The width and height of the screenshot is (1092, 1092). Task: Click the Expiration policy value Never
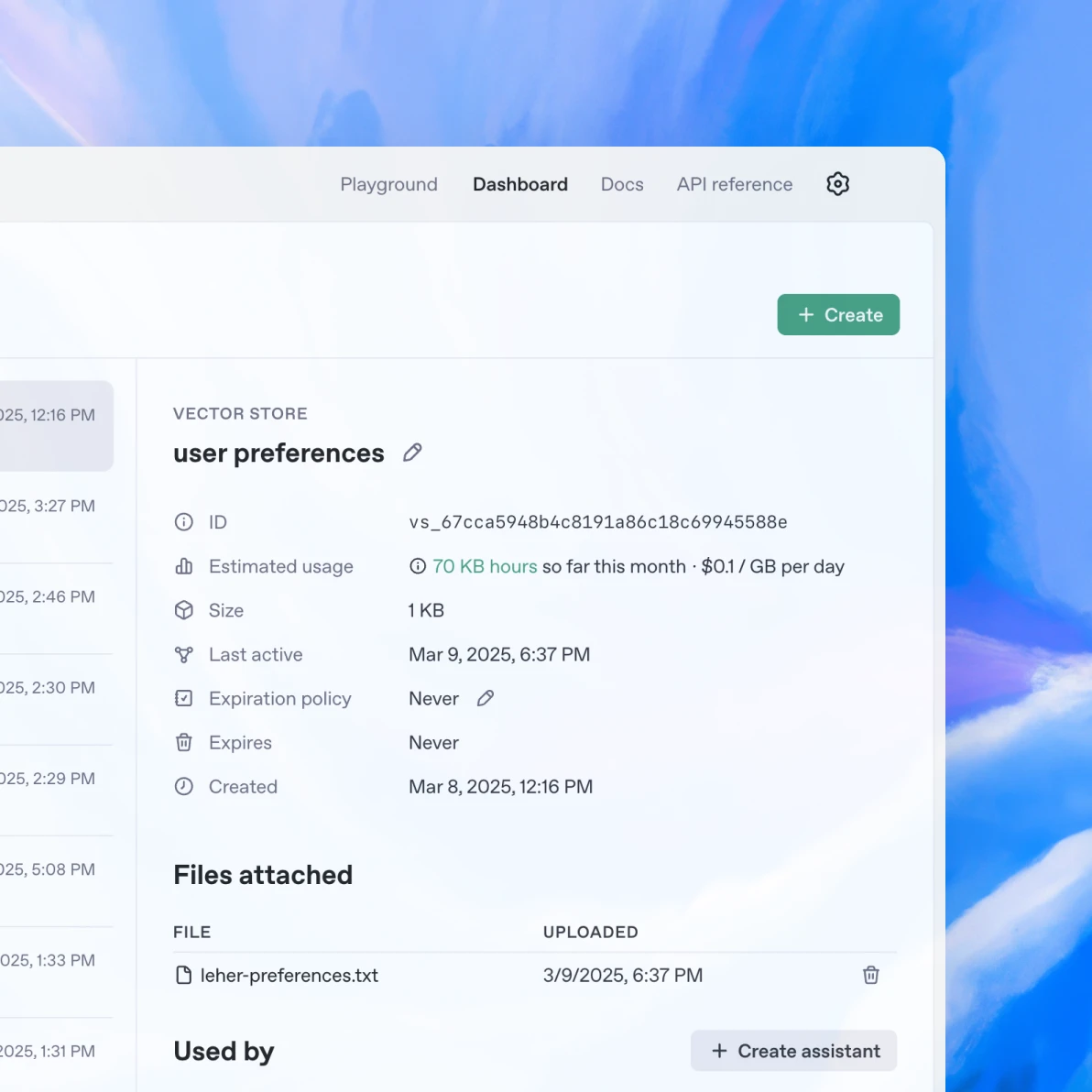434,698
